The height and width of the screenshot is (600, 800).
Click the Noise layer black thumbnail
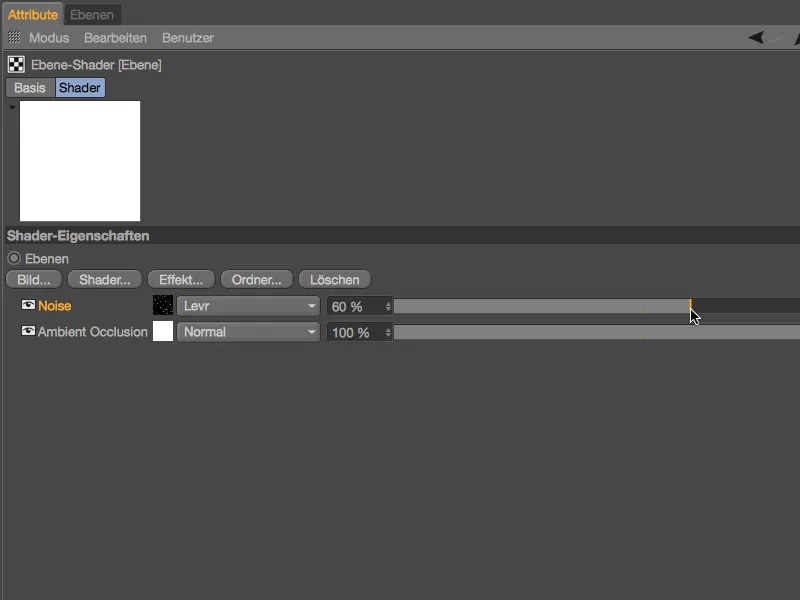tap(163, 305)
